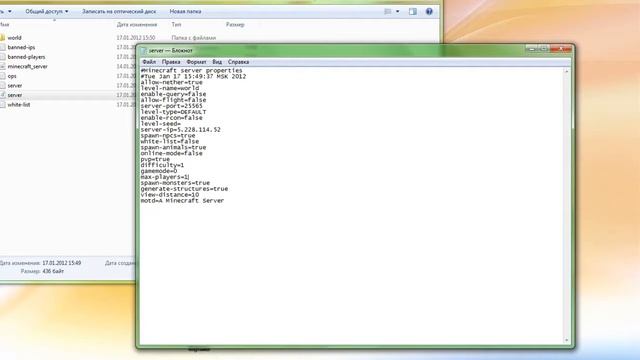This screenshot has height=360, width=640.
Task: Click the Новая папка button
Action: [185, 11]
